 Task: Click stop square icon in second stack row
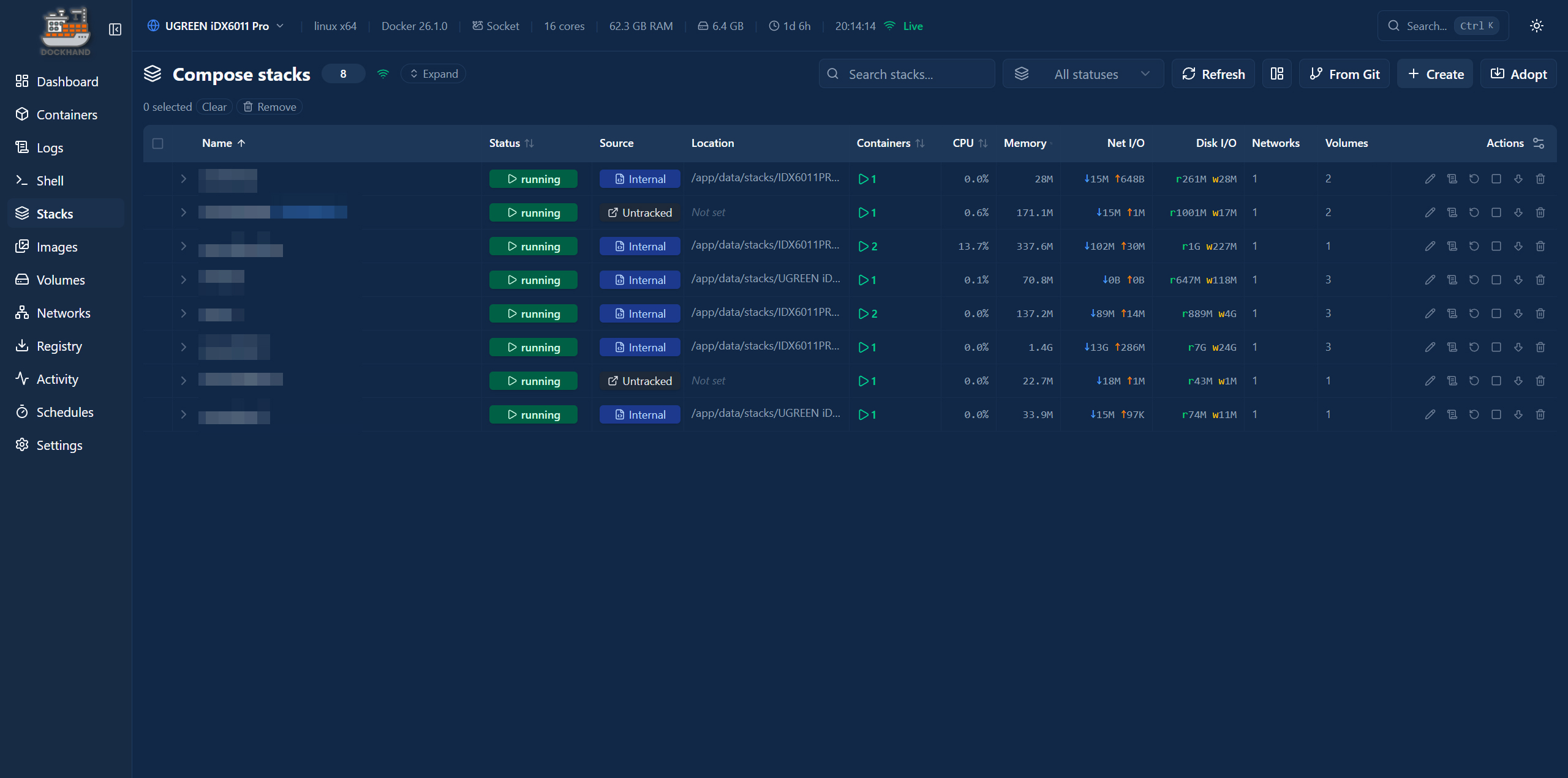point(1496,212)
